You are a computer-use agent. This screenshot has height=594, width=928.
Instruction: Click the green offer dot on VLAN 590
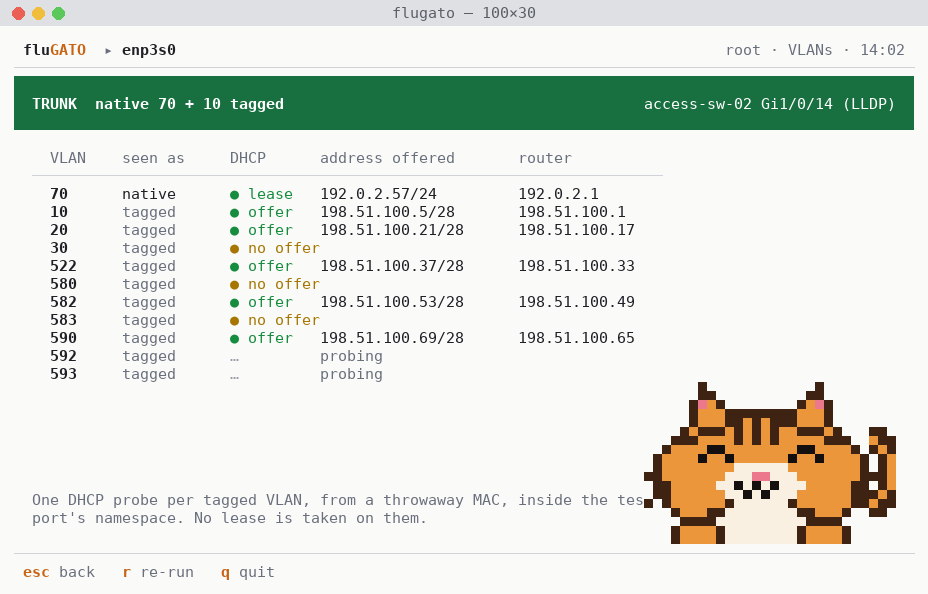[x=234, y=339]
